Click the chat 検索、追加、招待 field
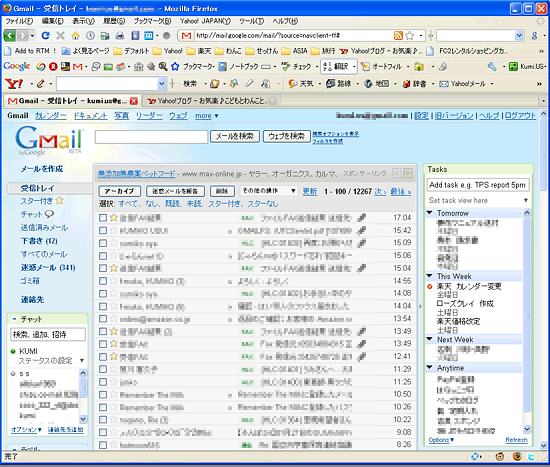Viewport: 550px width, 467px height. click(48, 334)
